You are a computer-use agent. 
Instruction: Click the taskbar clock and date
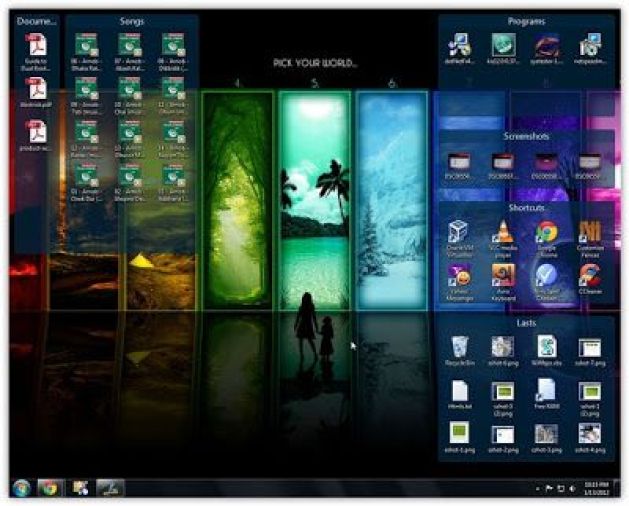click(x=597, y=488)
